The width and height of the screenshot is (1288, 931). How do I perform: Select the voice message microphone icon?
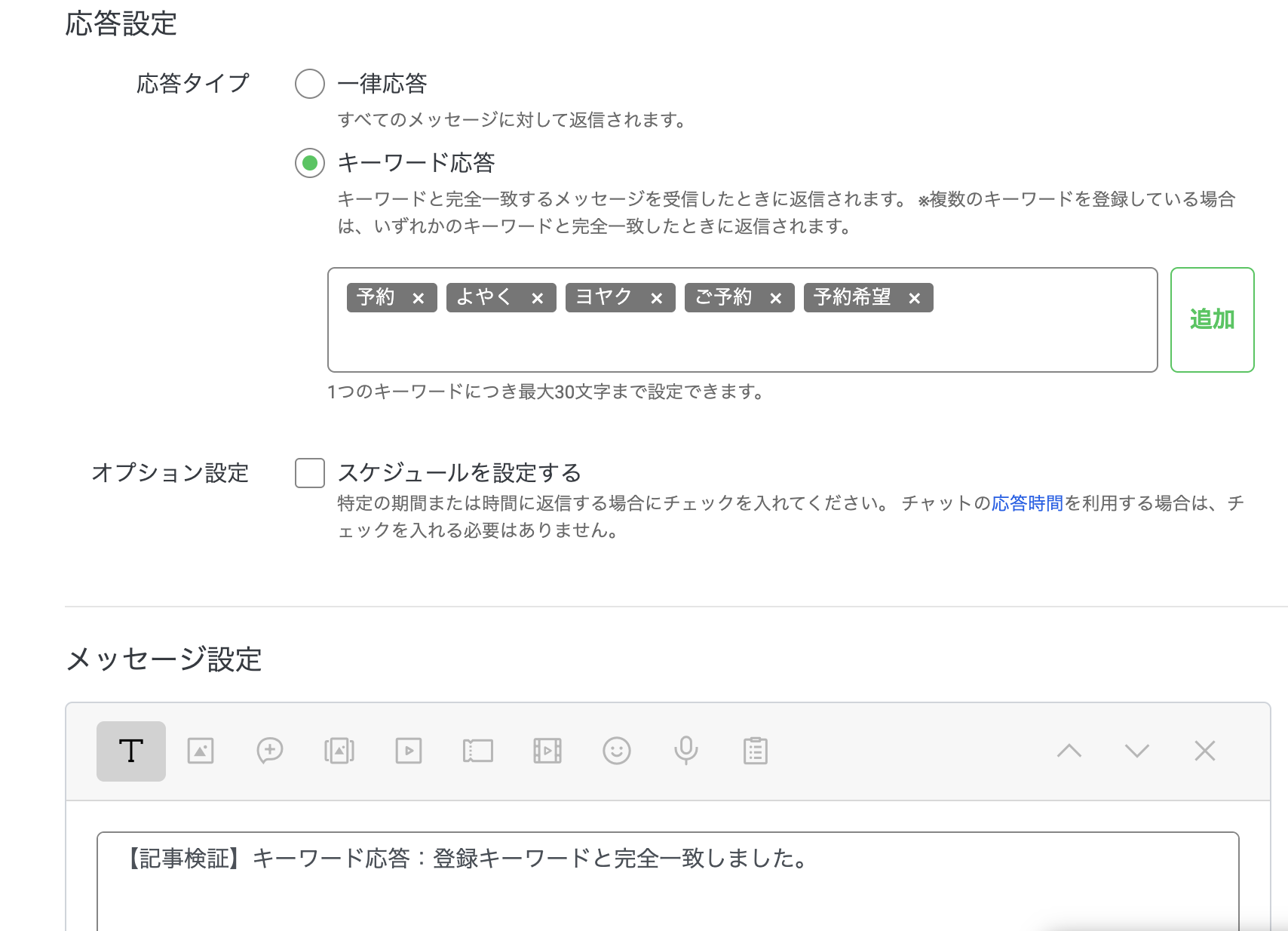pyautogui.click(x=686, y=751)
